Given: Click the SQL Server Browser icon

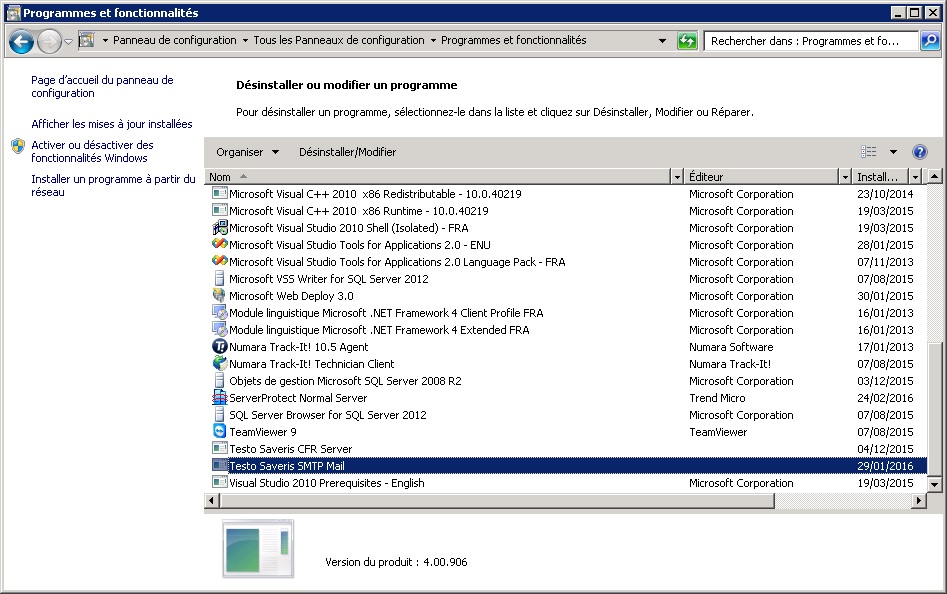Looking at the screenshot, I should [x=220, y=415].
